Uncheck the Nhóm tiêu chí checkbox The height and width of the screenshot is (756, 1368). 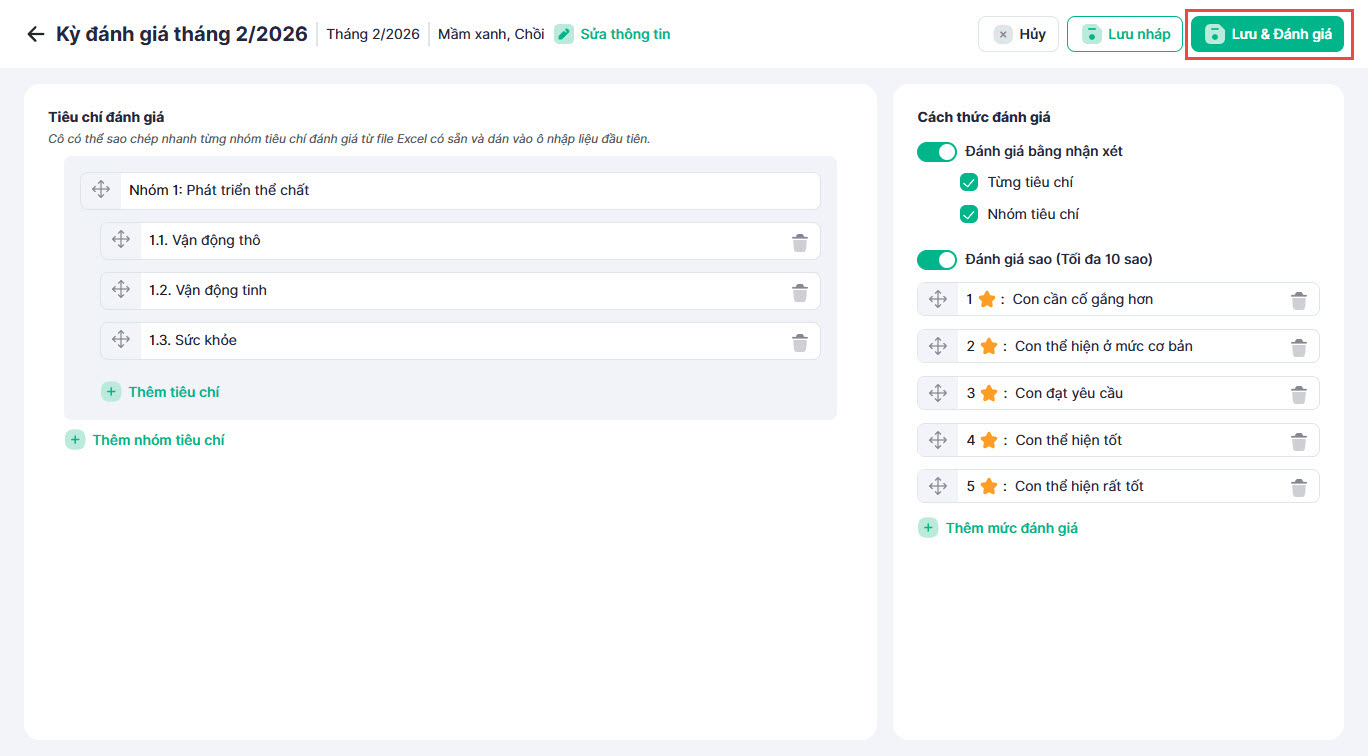pos(968,214)
